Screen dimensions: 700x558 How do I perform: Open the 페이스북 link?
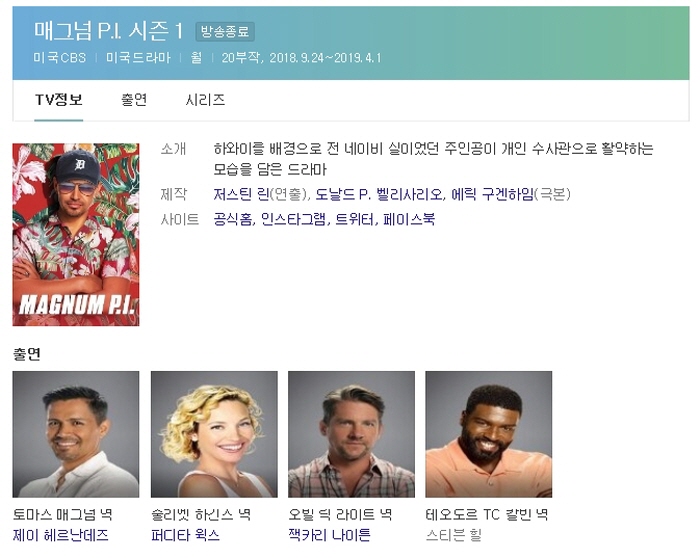click(409, 219)
